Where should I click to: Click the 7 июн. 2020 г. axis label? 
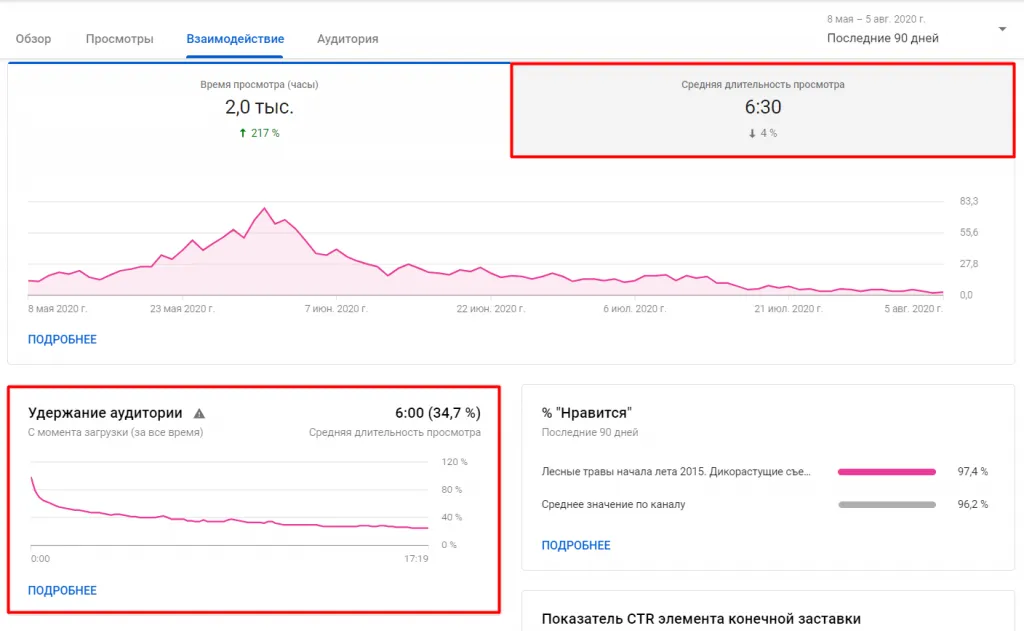pos(336,308)
